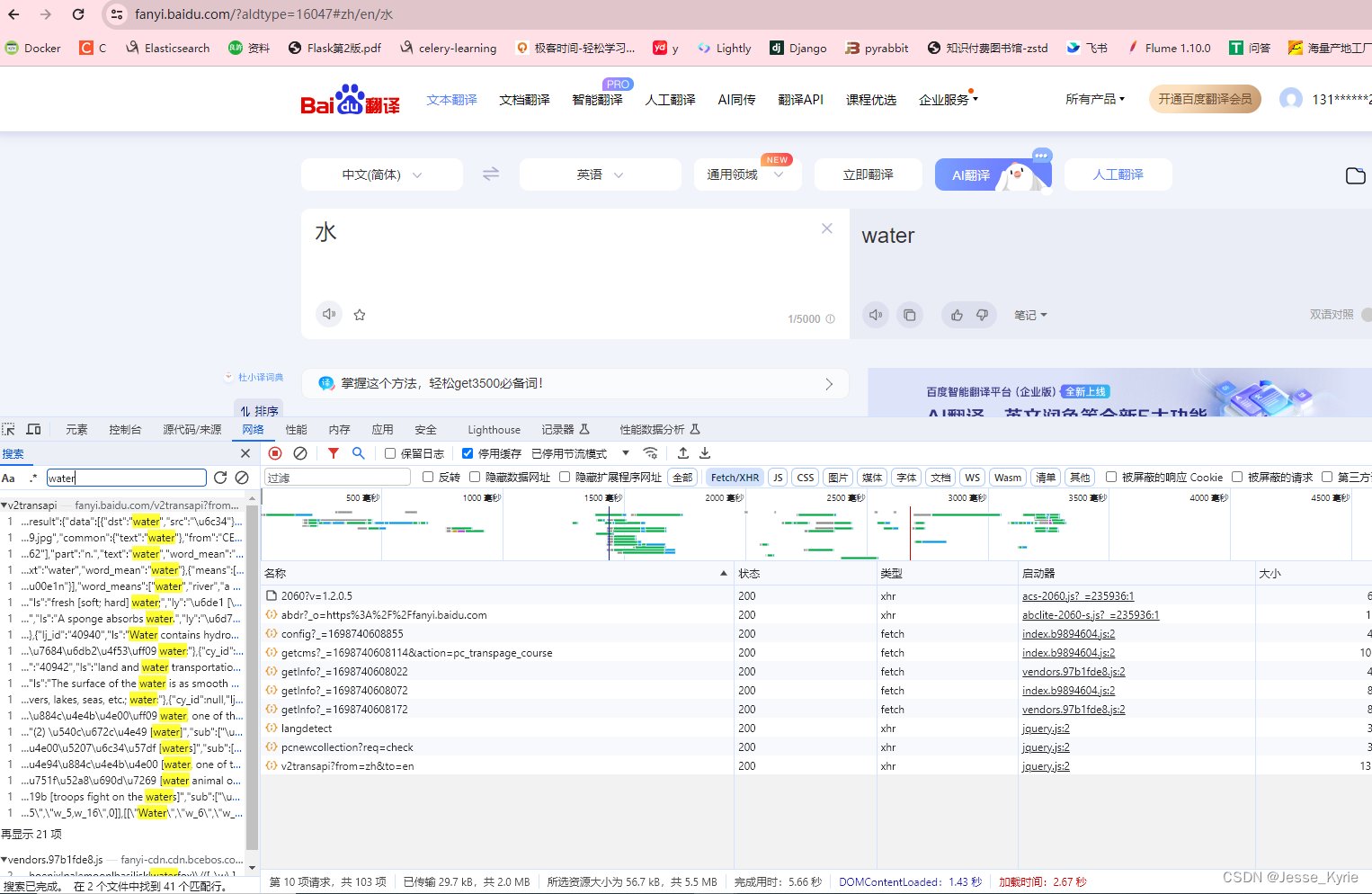Clear the network log

pyautogui.click(x=300, y=453)
